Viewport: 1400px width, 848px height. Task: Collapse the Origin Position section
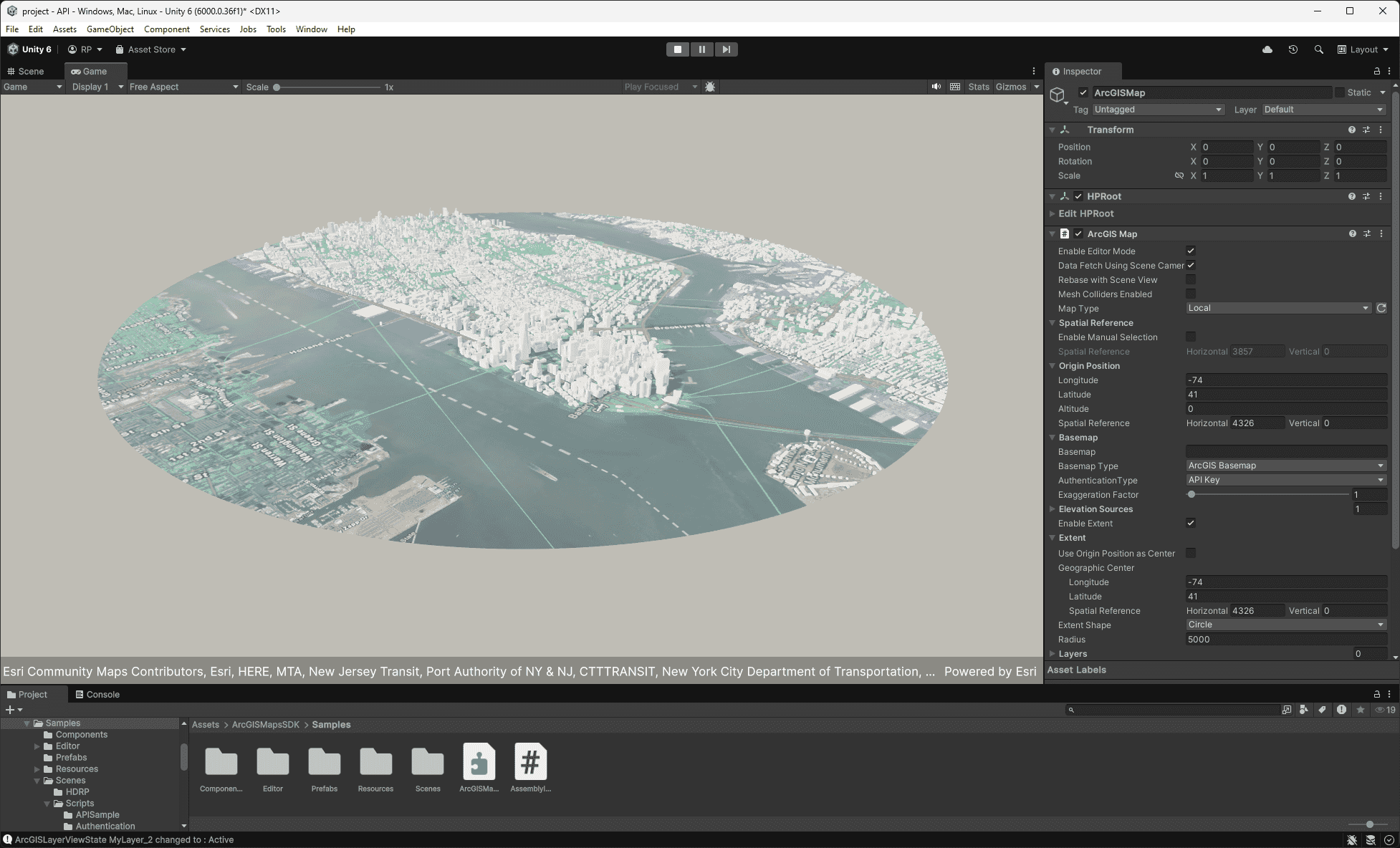click(1052, 365)
